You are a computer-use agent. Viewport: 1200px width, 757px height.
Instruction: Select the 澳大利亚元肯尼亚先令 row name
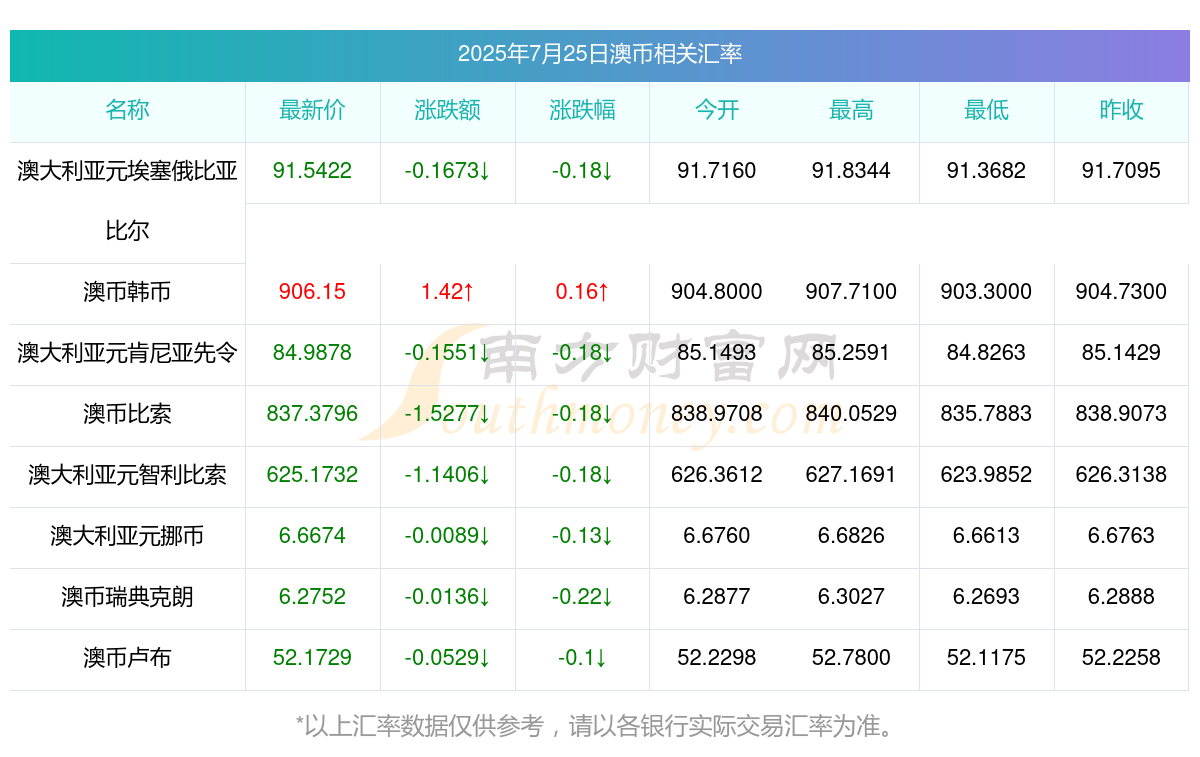127,353
